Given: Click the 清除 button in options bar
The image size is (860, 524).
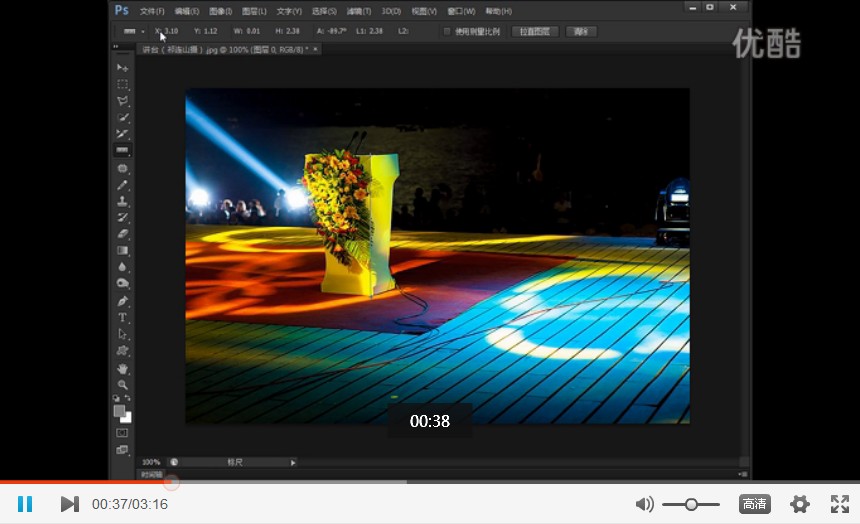Looking at the screenshot, I should tap(581, 31).
